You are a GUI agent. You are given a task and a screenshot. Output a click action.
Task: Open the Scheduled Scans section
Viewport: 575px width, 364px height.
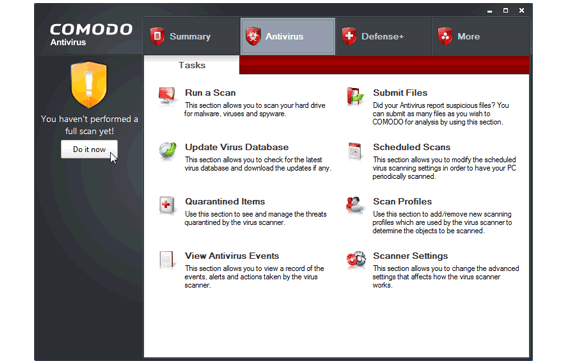point(411,147)
